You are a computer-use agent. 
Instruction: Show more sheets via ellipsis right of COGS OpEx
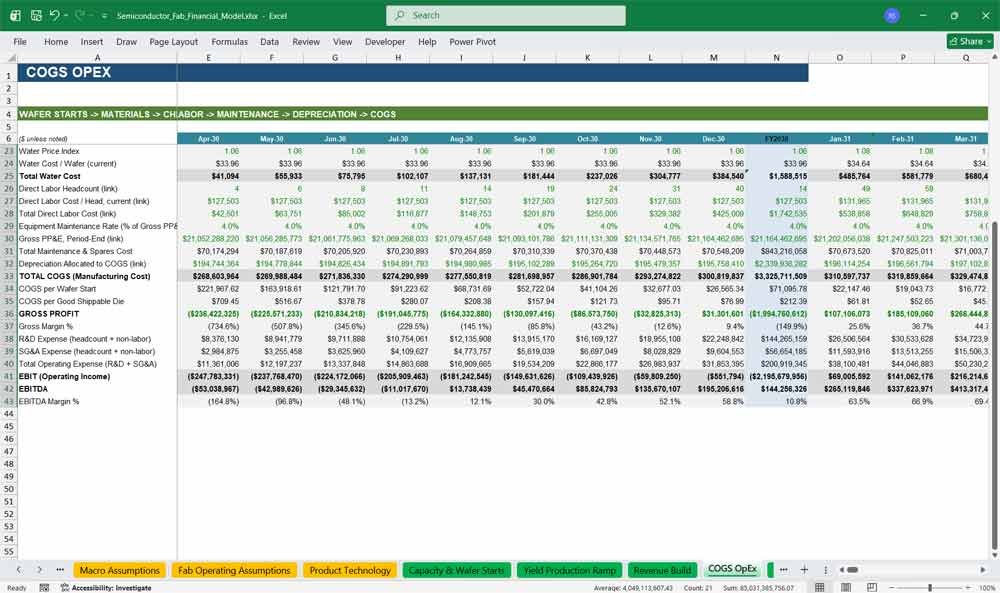[x=783, y=569]
